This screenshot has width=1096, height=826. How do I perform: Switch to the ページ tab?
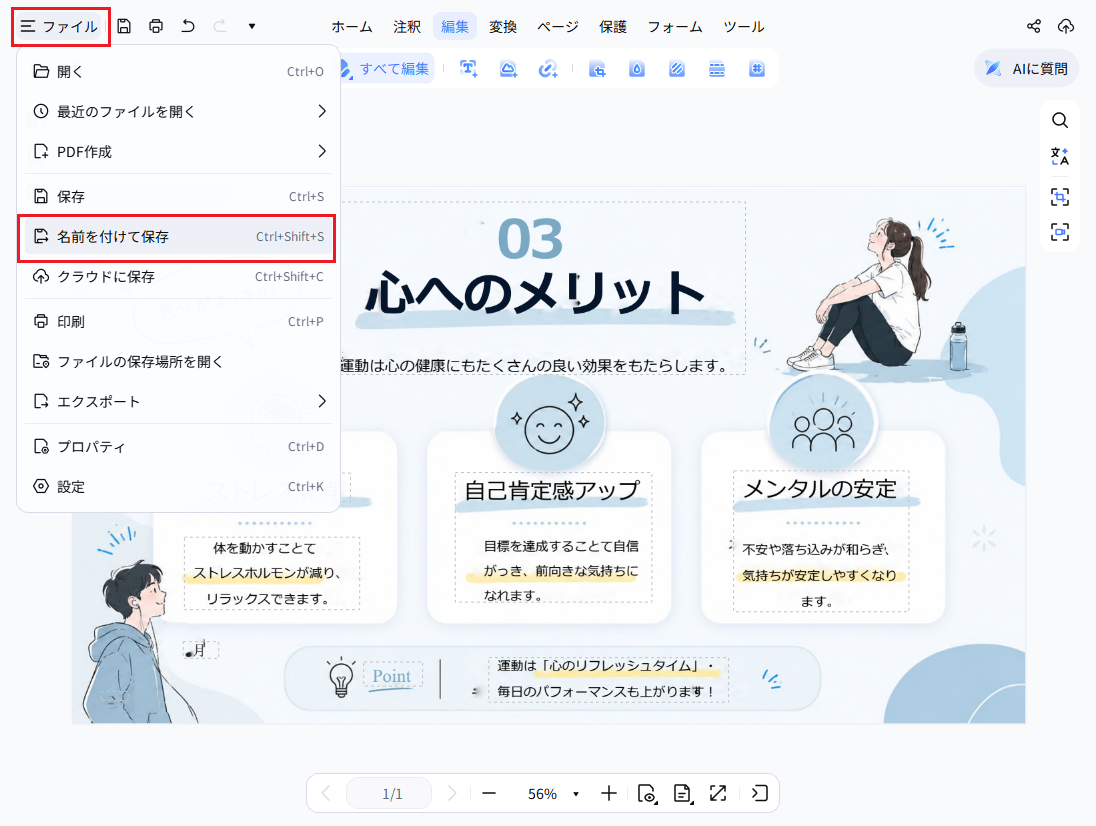click(558, 27)
